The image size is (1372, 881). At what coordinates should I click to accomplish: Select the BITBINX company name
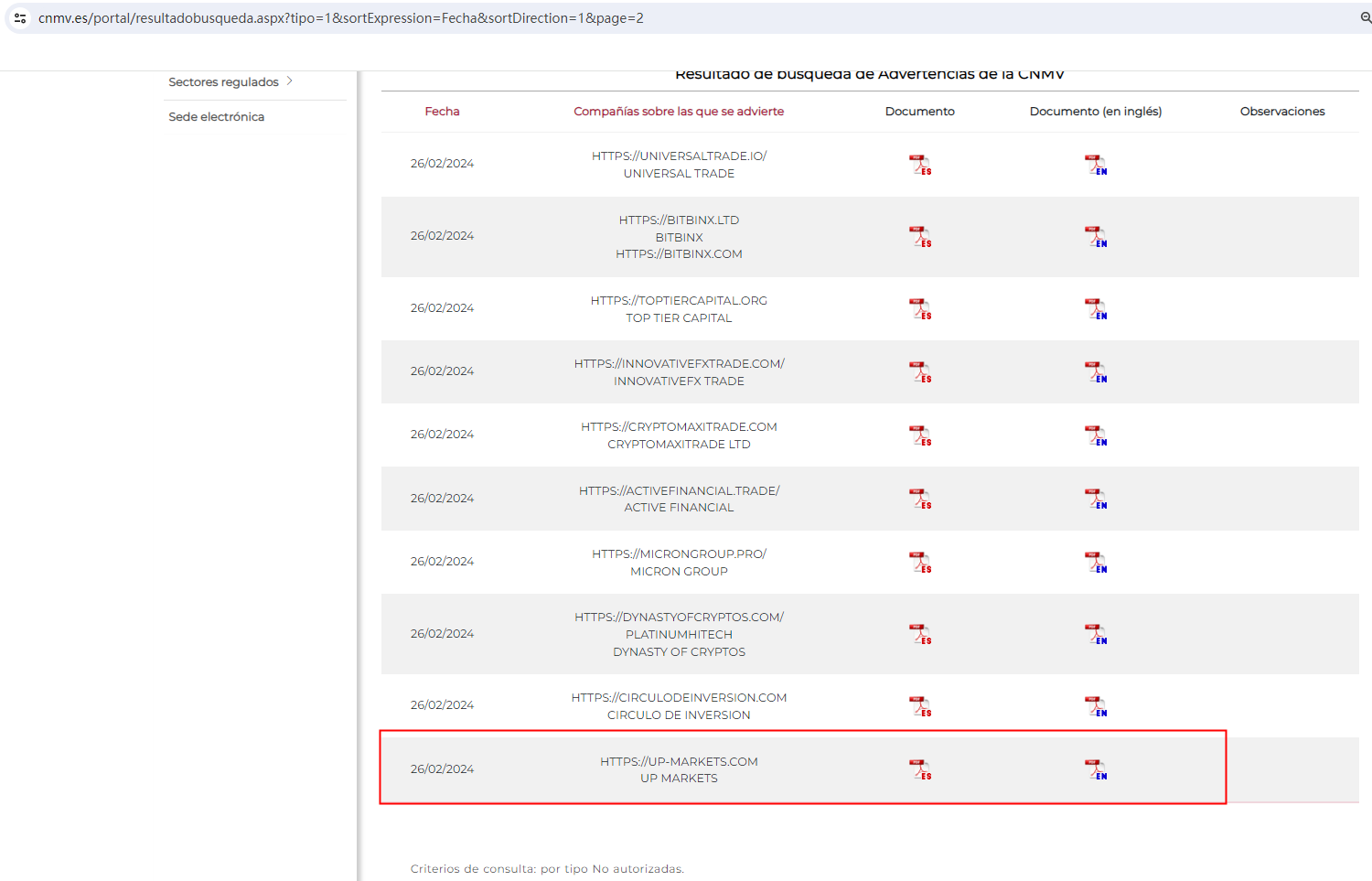679,238
